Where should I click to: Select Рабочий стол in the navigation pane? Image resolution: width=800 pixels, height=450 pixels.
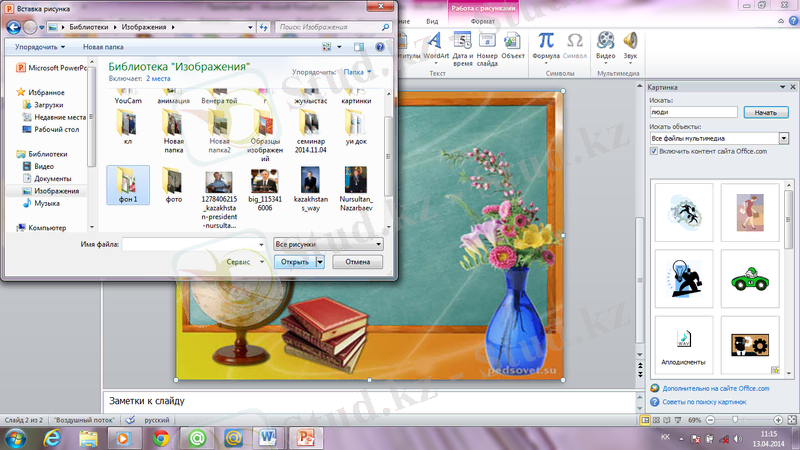coord(58,129)
